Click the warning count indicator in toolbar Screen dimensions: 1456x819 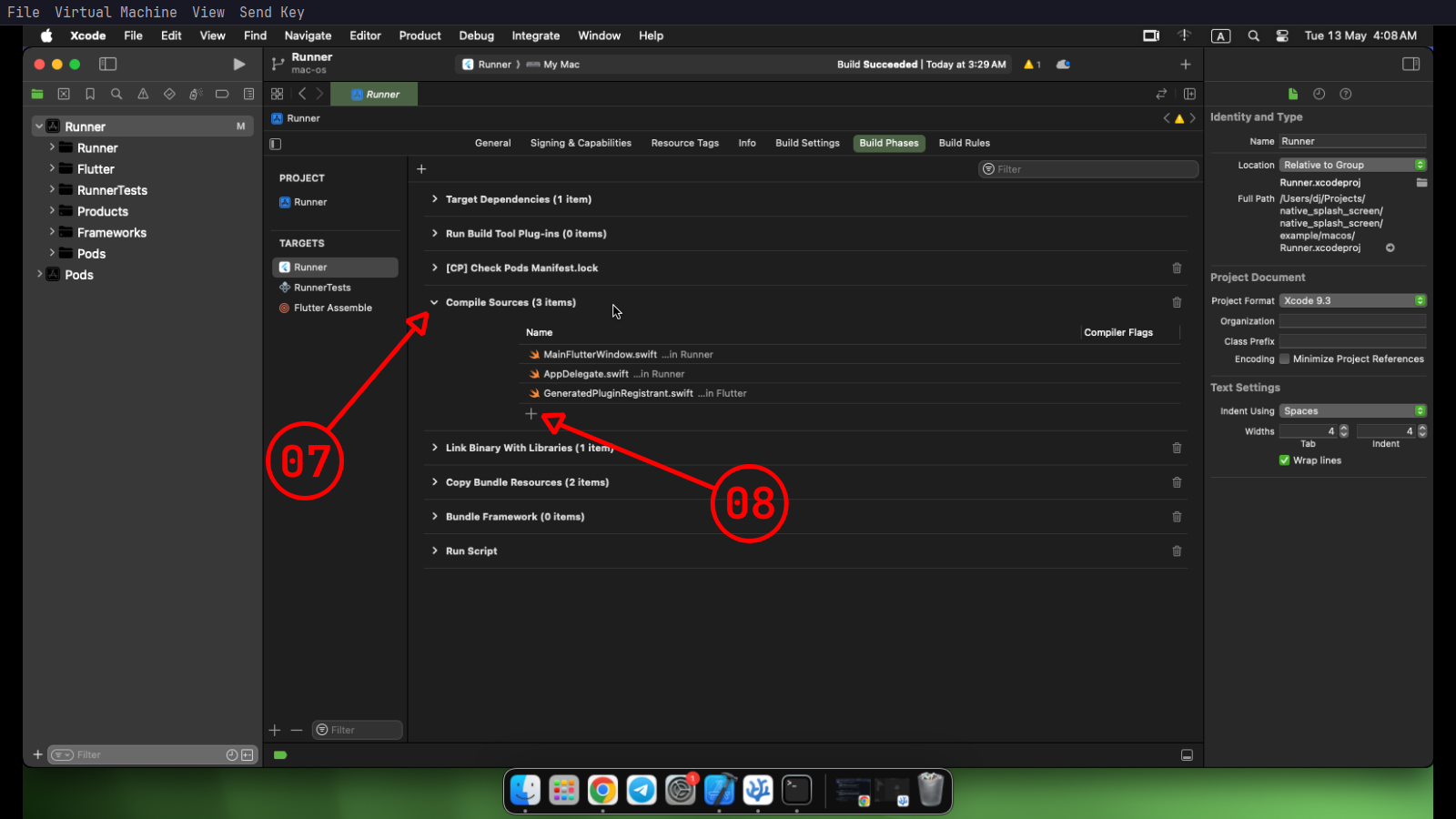1033,65
